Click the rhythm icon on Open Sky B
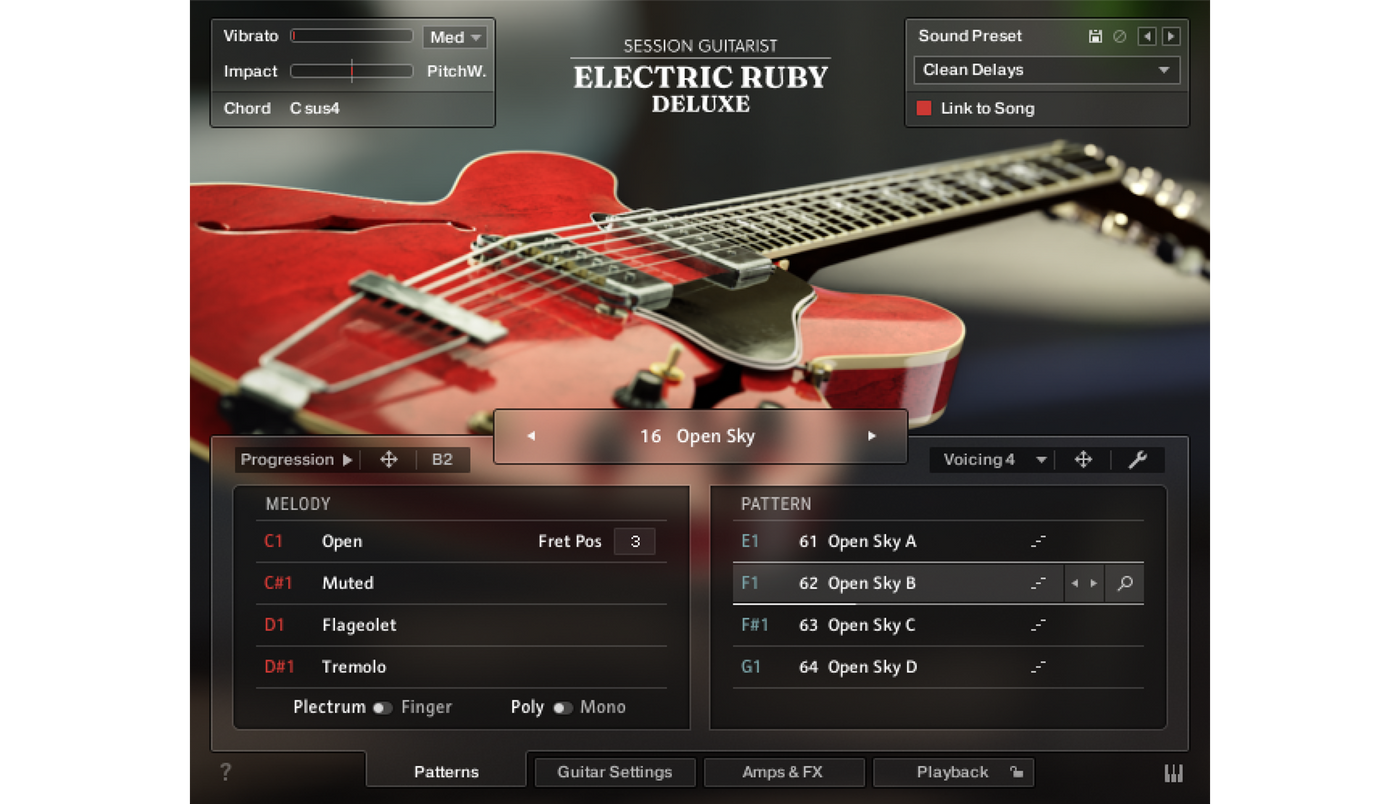Viewport: 1400px width, 804px height. click(x=1038, y=583)
